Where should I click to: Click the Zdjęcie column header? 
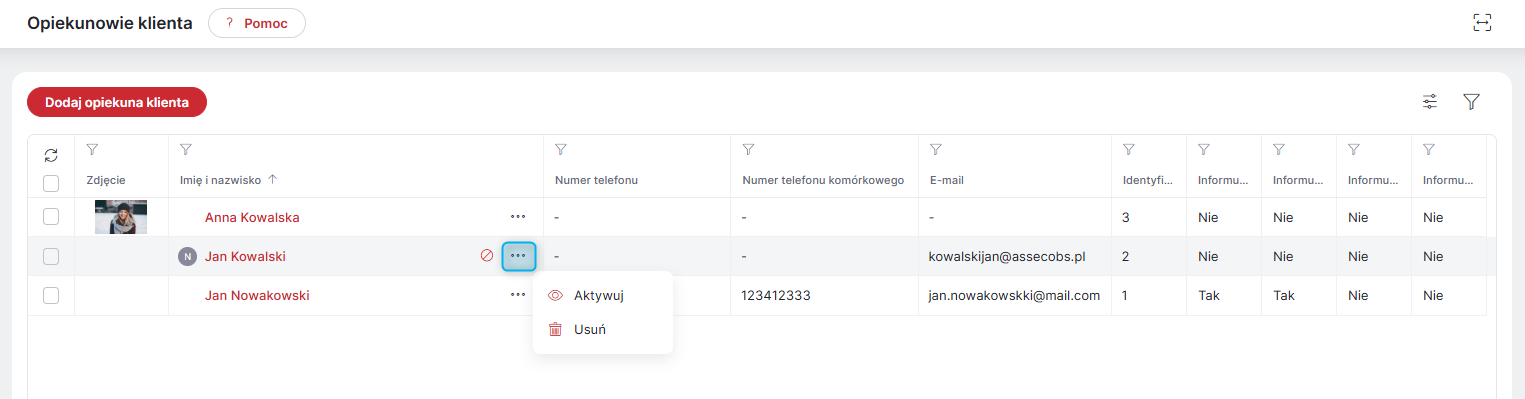[106, 180]
